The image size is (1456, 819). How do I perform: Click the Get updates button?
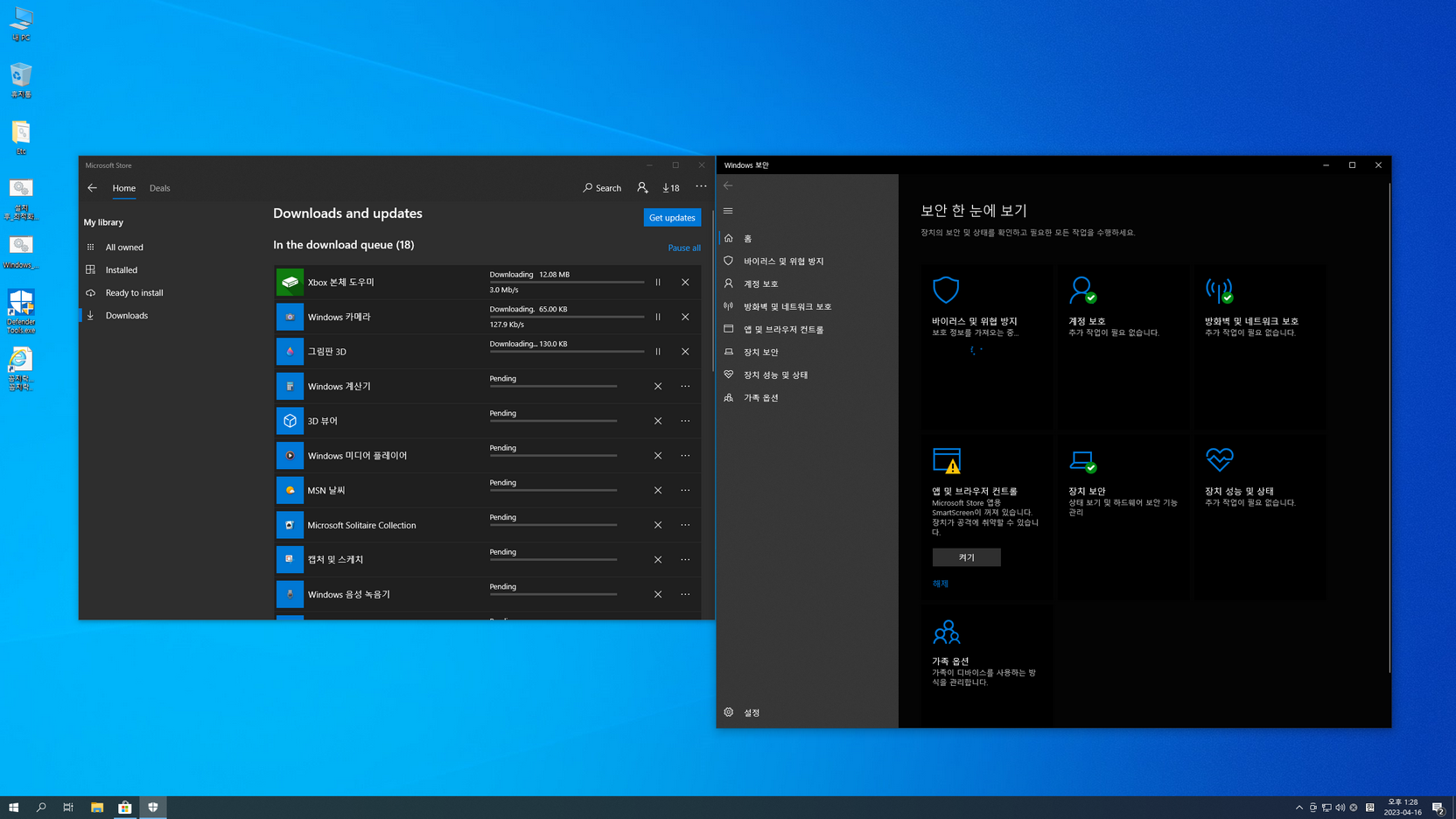(x=672, y=218)
